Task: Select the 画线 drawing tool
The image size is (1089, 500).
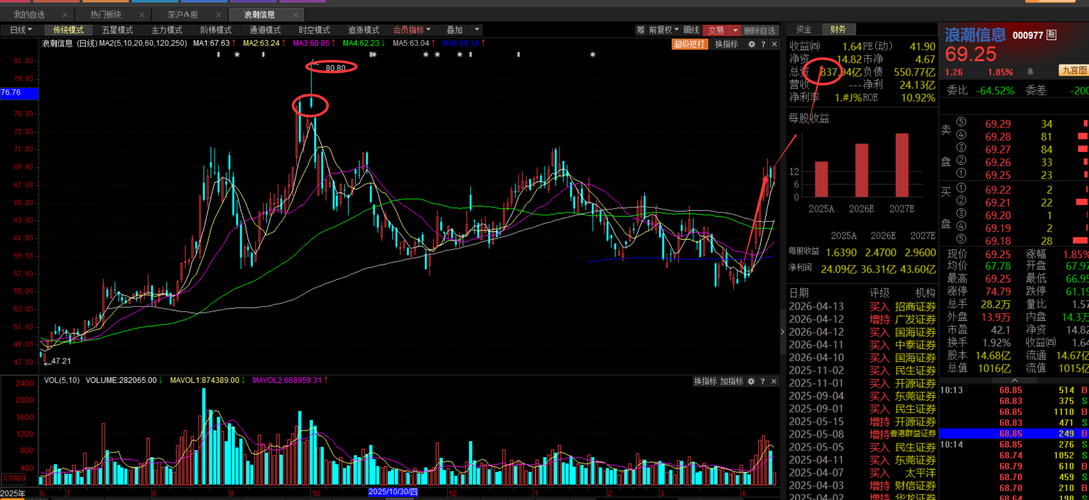Action: [691, 30]
